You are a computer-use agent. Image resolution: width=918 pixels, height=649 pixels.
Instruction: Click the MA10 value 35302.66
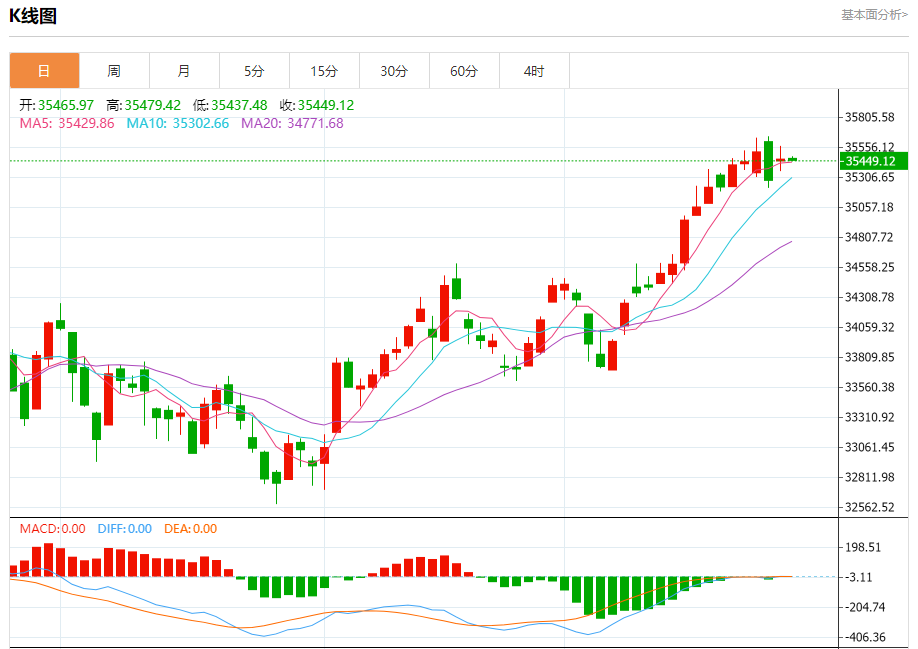coord(200,123)
